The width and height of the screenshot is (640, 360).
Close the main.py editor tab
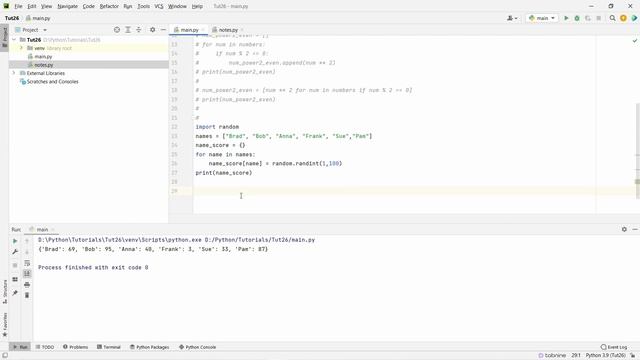click(203, 30)
